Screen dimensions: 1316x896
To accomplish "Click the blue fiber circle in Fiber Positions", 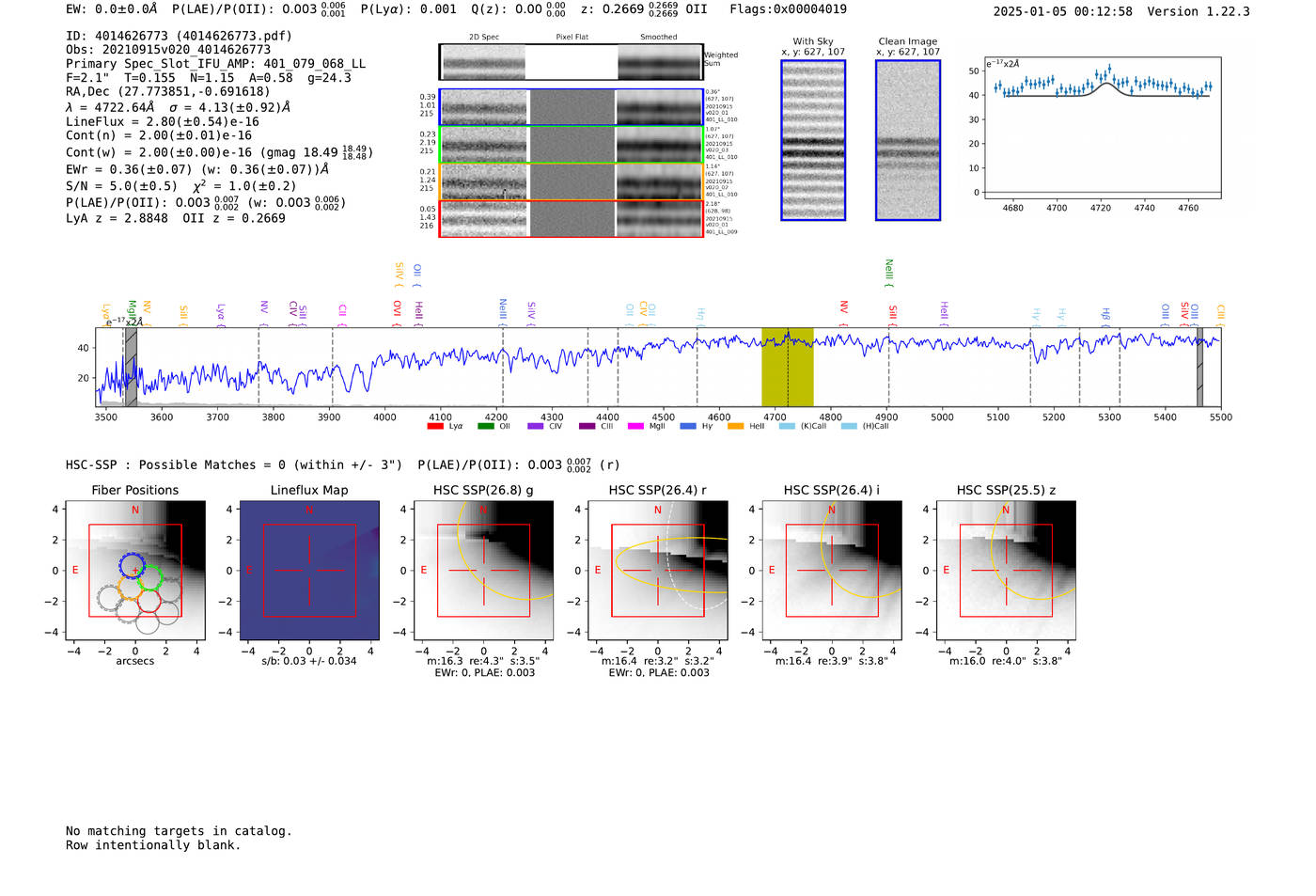I will pos(133,566).
